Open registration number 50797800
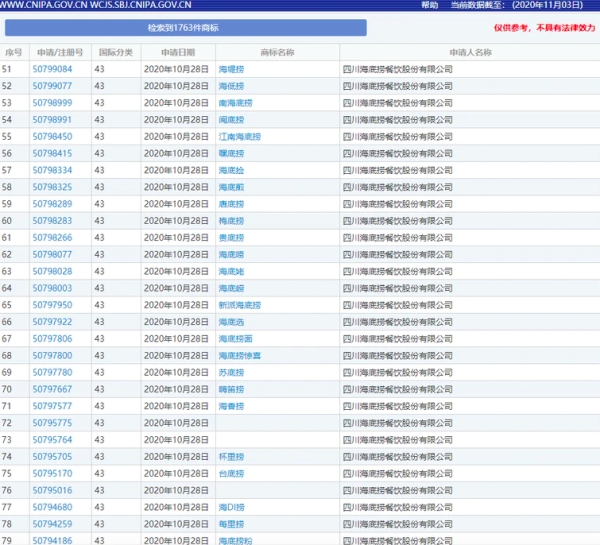 tap(52, 355)
